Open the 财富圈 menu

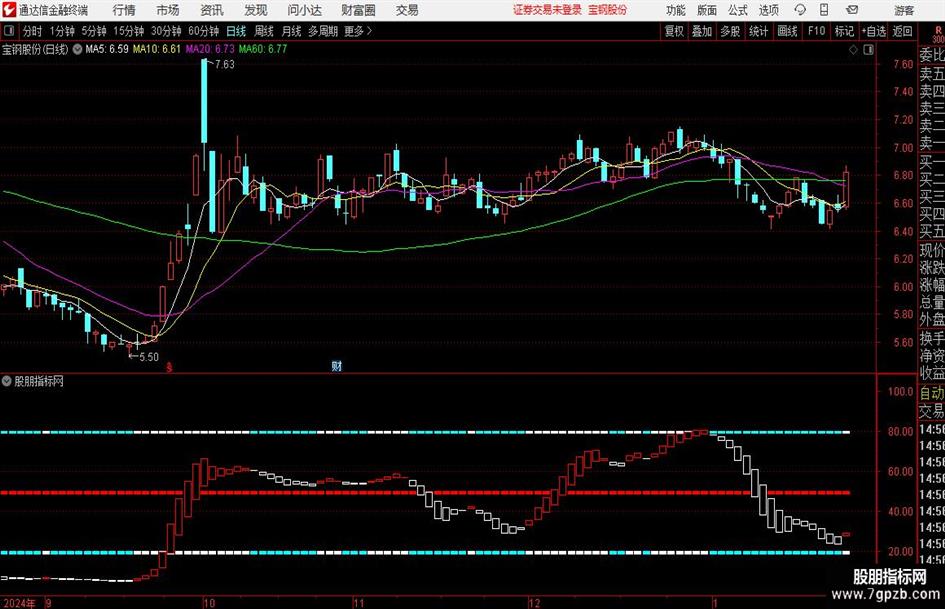tap(358, 10)
